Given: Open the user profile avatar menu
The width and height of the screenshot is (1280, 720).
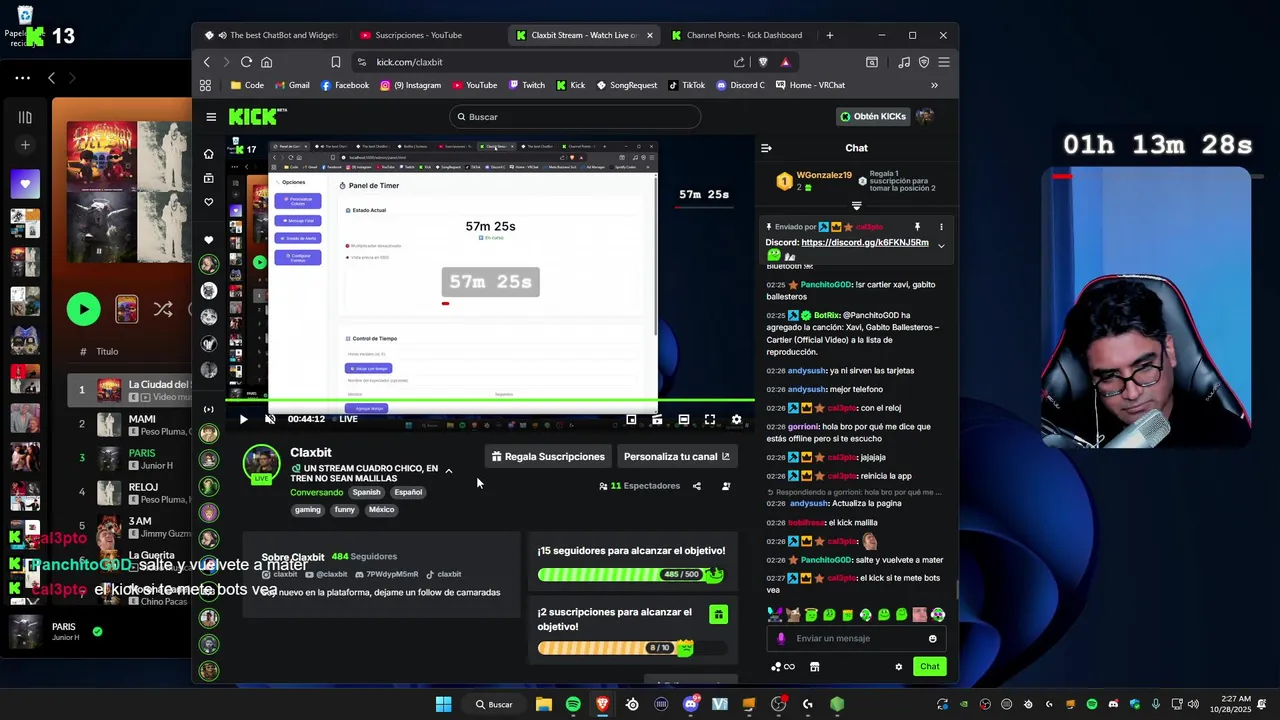Looking at the screenshot, I should [926, 117].
